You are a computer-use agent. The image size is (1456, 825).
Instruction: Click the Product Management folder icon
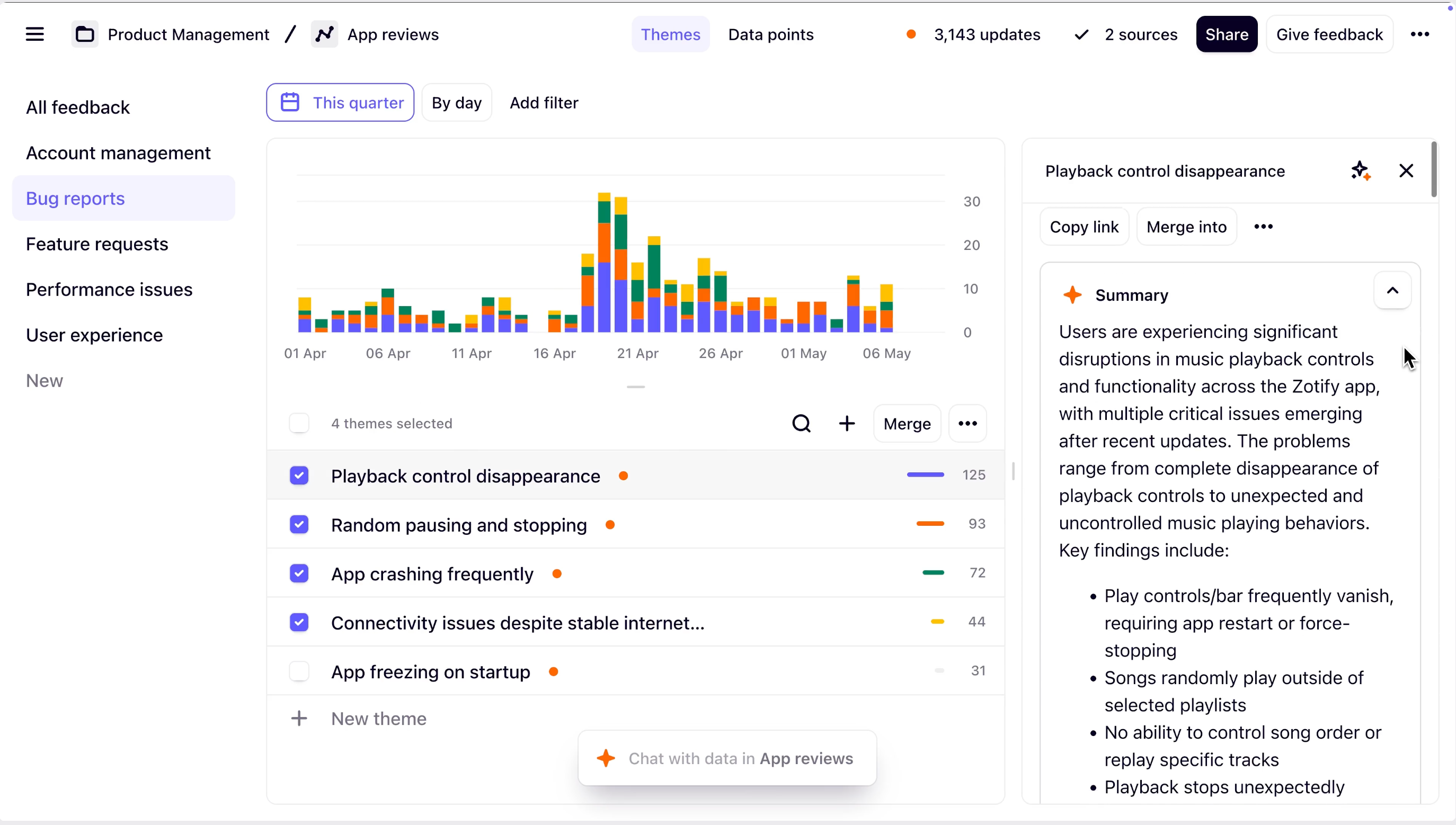click(85, 34)
